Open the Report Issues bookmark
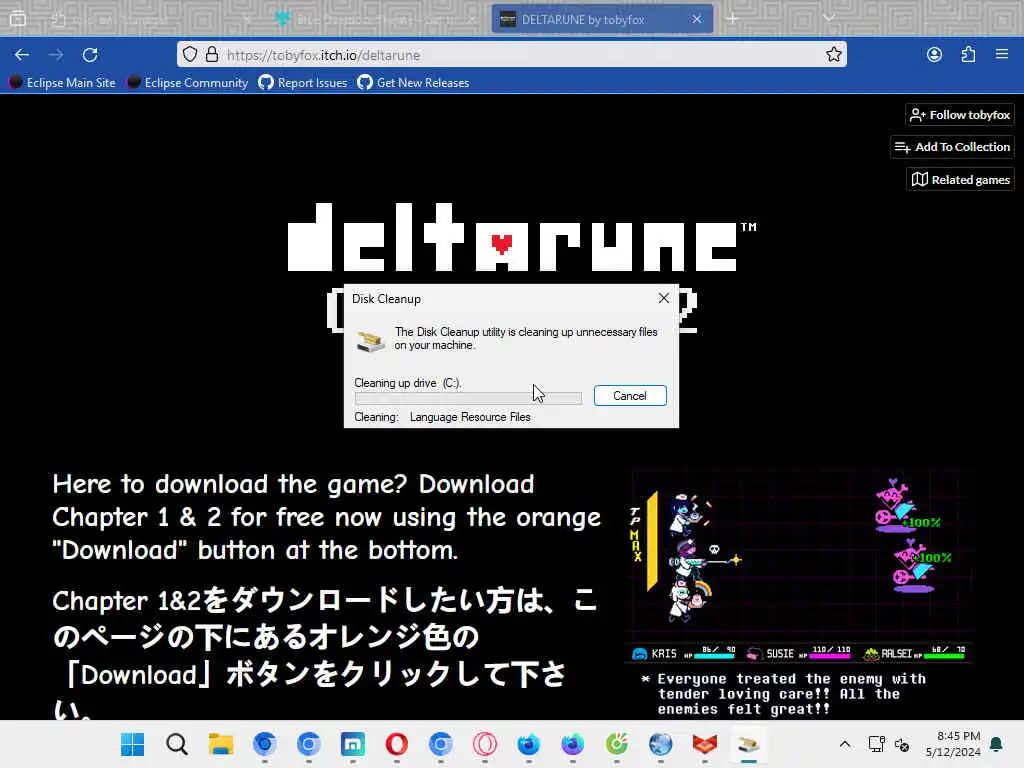Screen dimensions: 1024x768 303,82
